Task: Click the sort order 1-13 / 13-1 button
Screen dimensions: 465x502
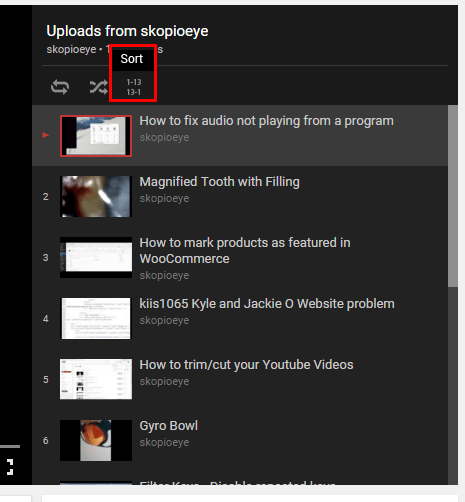Action: click(134, 87)
